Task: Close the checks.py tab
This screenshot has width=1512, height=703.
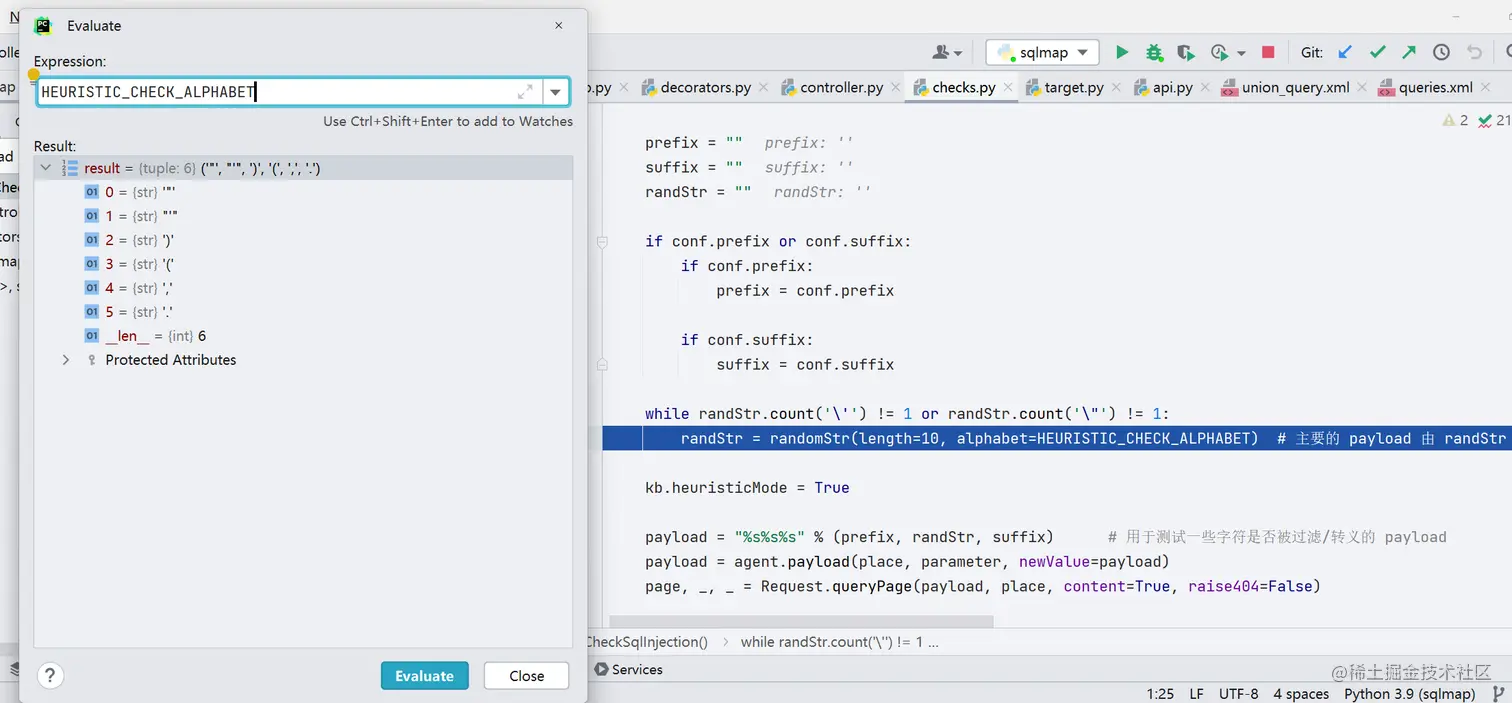Action: (x=1007, y=88)
